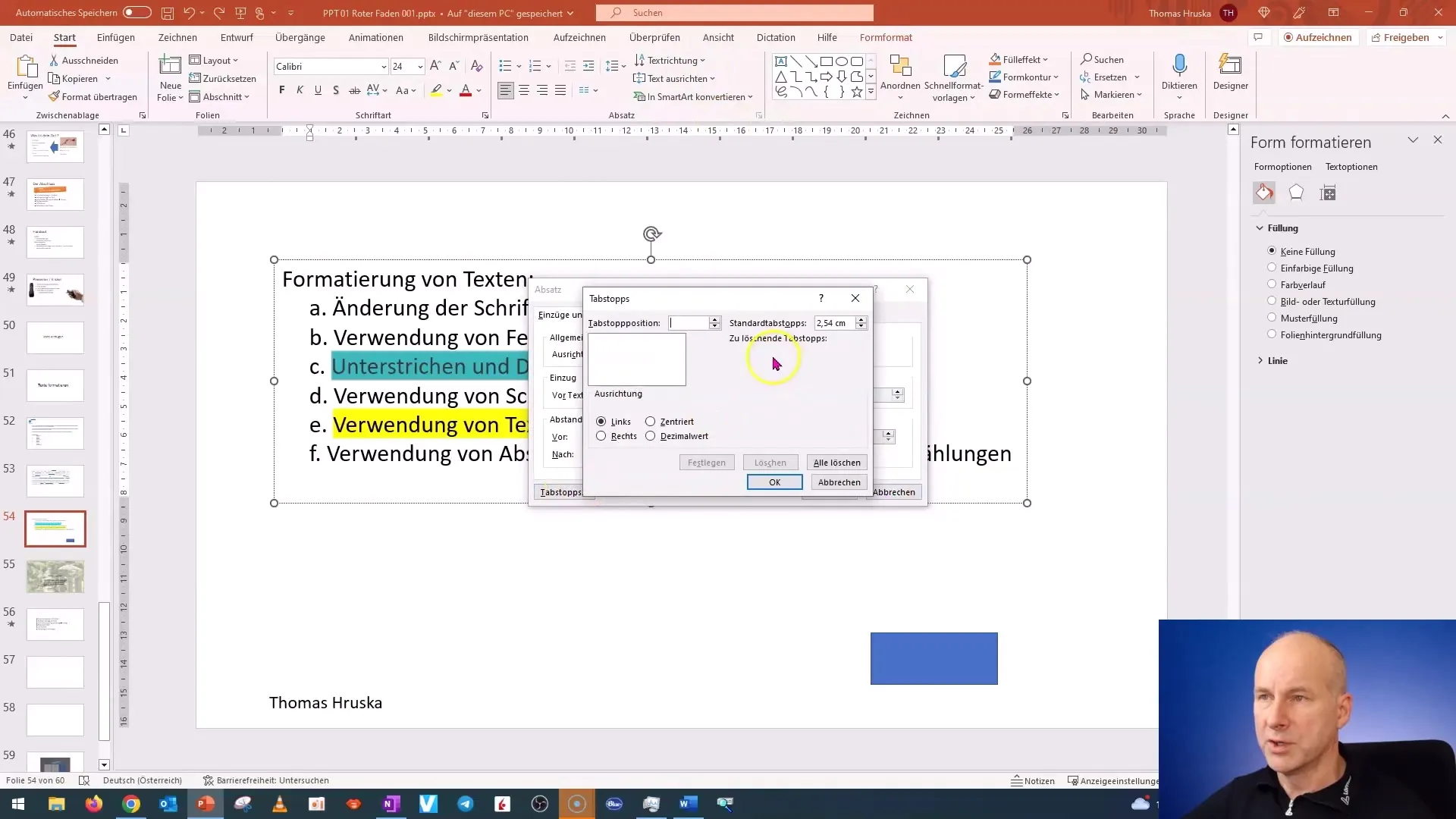
Task: Toggle Underline formatting icon
Action: tap(318, 90)
